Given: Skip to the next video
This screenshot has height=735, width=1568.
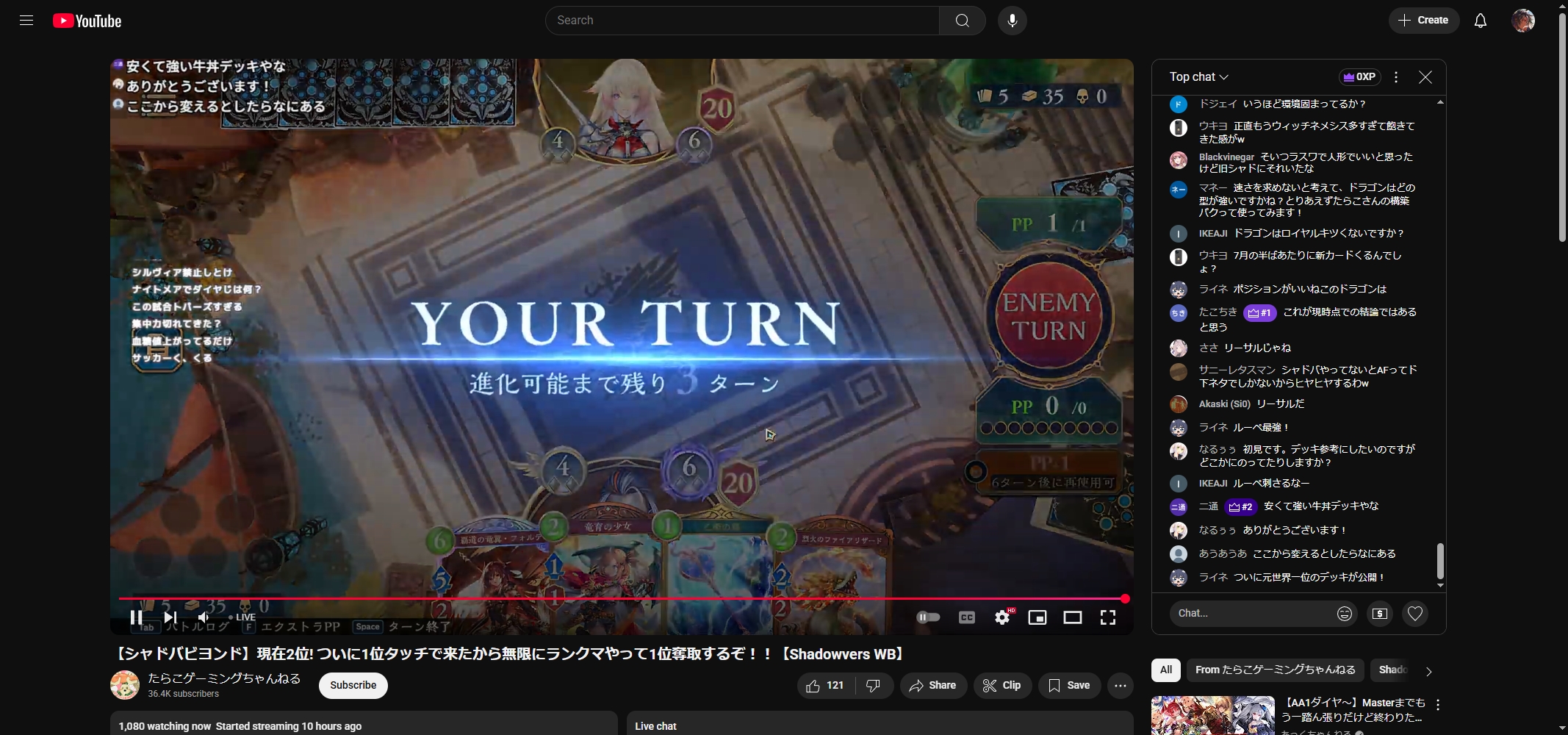Looking at the screenshot, I should pos(170,617).
